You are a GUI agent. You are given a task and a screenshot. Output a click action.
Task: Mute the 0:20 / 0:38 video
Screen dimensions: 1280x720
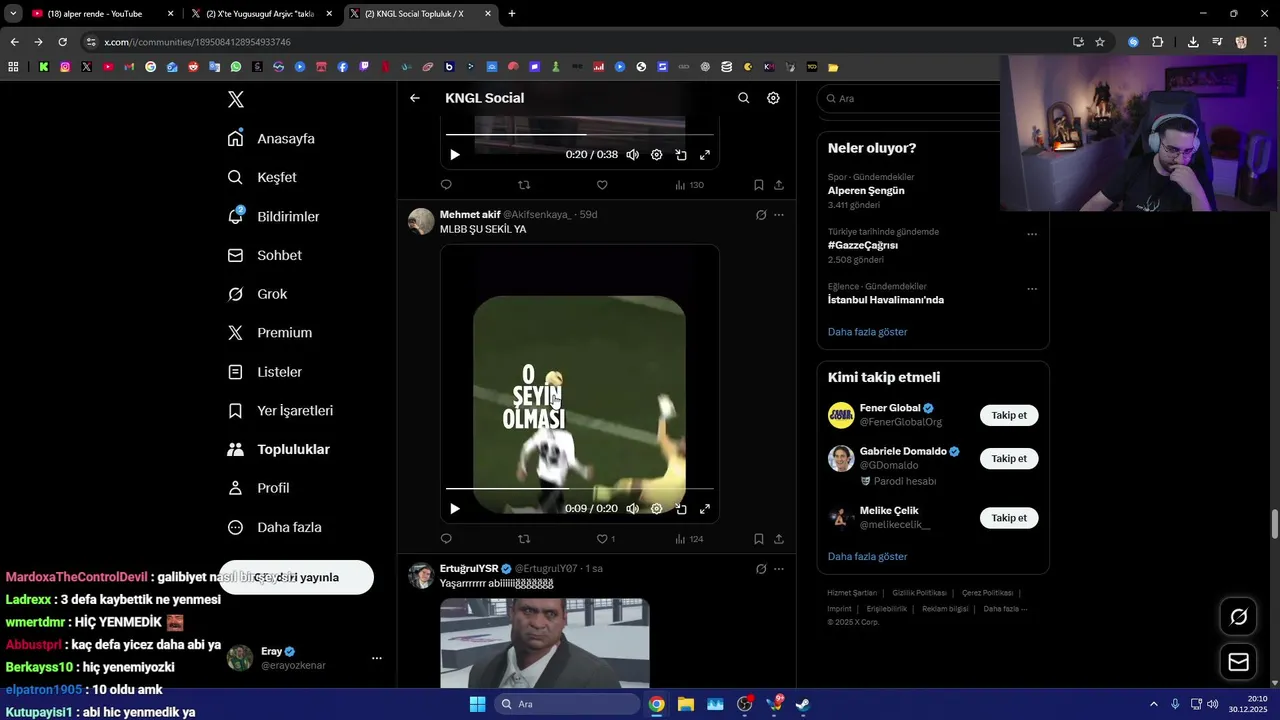click(x=632, y=155)
